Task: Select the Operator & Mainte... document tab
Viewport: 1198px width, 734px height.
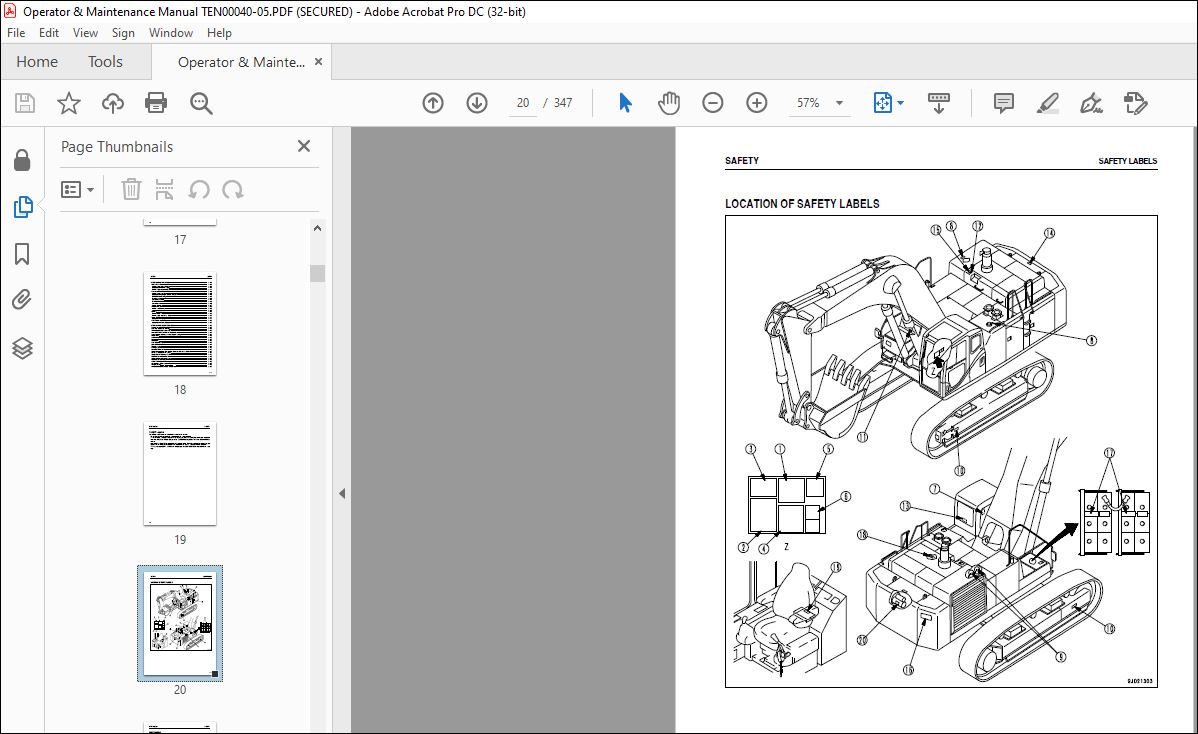Action: tap(241, 62)
